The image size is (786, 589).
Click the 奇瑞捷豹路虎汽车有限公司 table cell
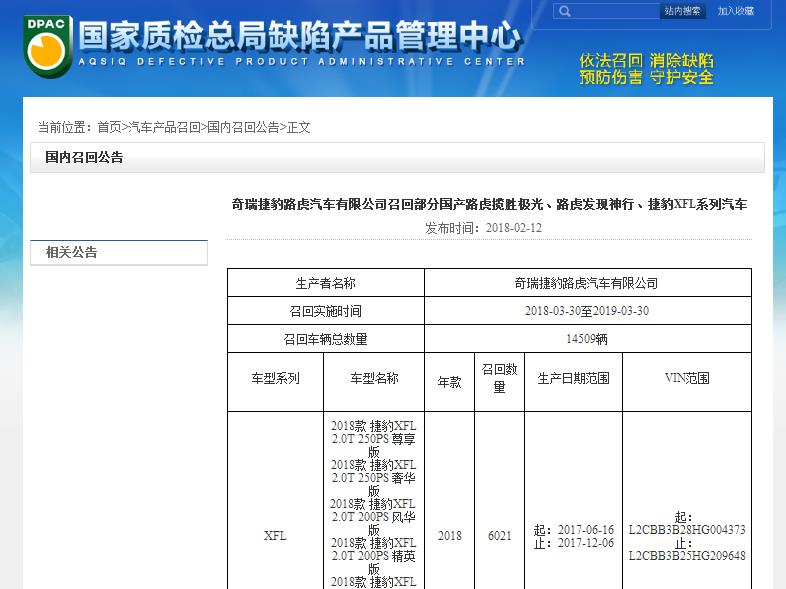click(x=587, y=283)
